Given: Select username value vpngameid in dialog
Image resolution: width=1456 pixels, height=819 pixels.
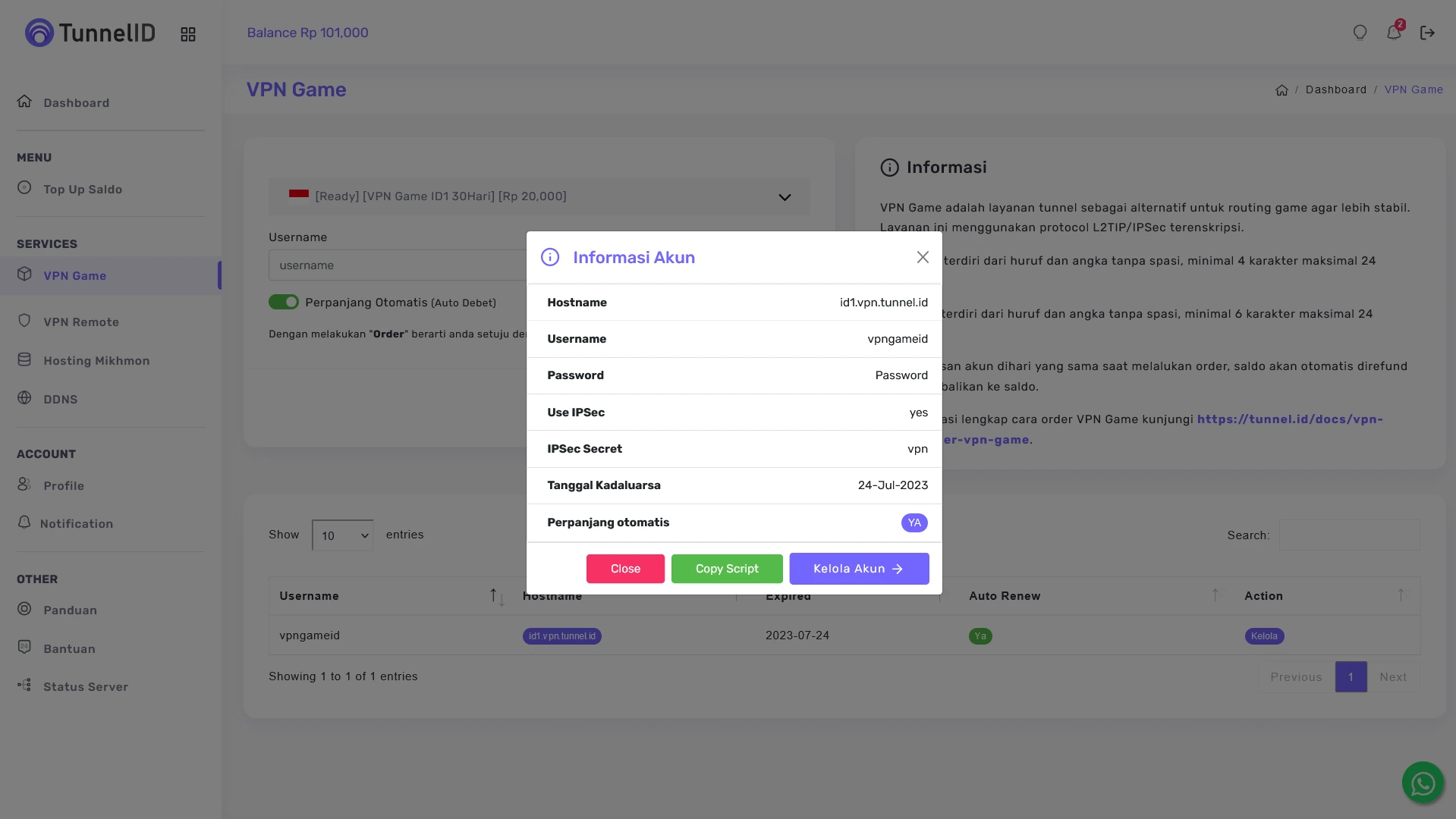Looking at the screenshot, I should coord(898,339).
